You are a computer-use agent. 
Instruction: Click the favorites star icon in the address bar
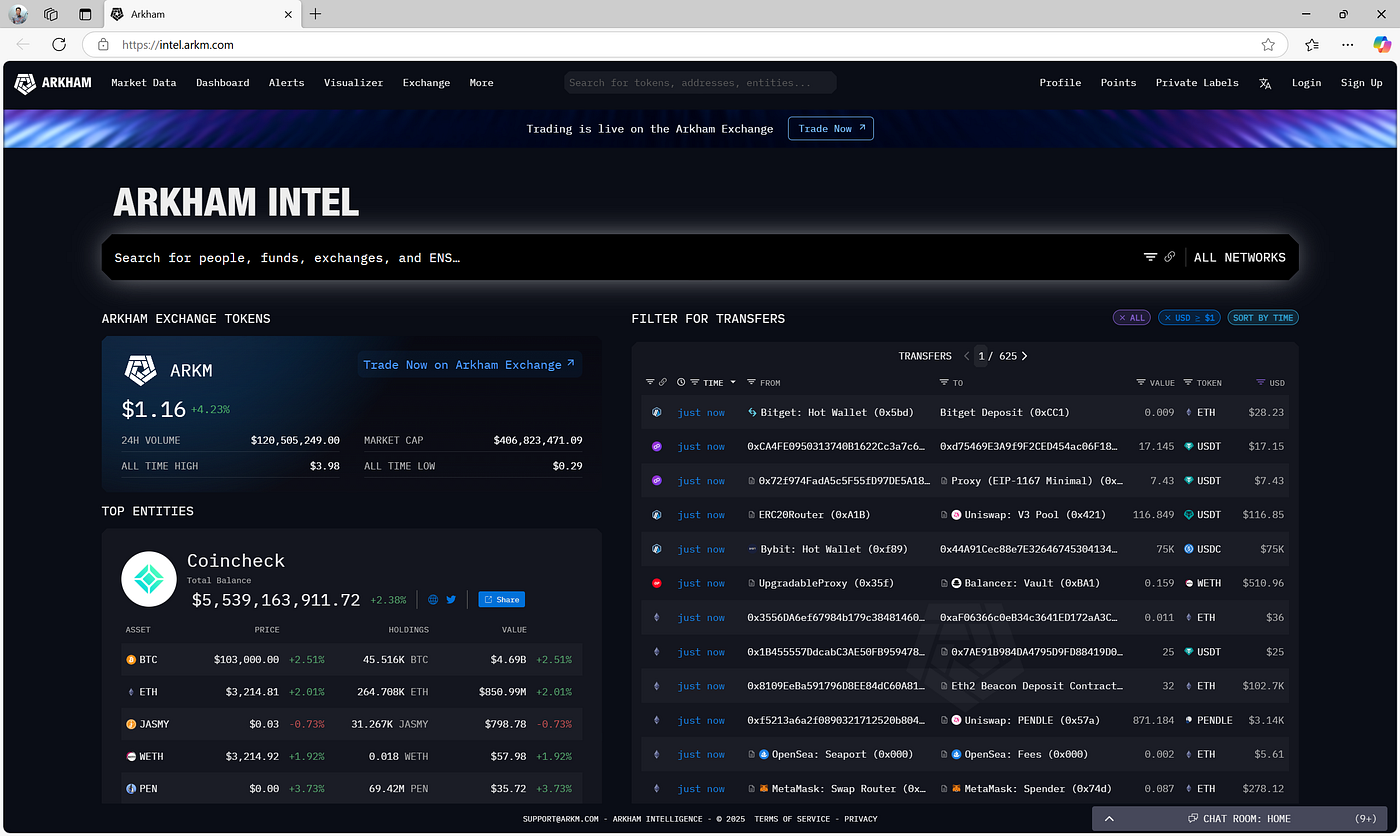[x=1268, y=44]
